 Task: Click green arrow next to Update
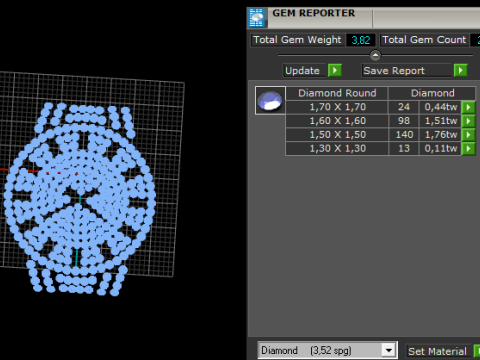(335, 71)
